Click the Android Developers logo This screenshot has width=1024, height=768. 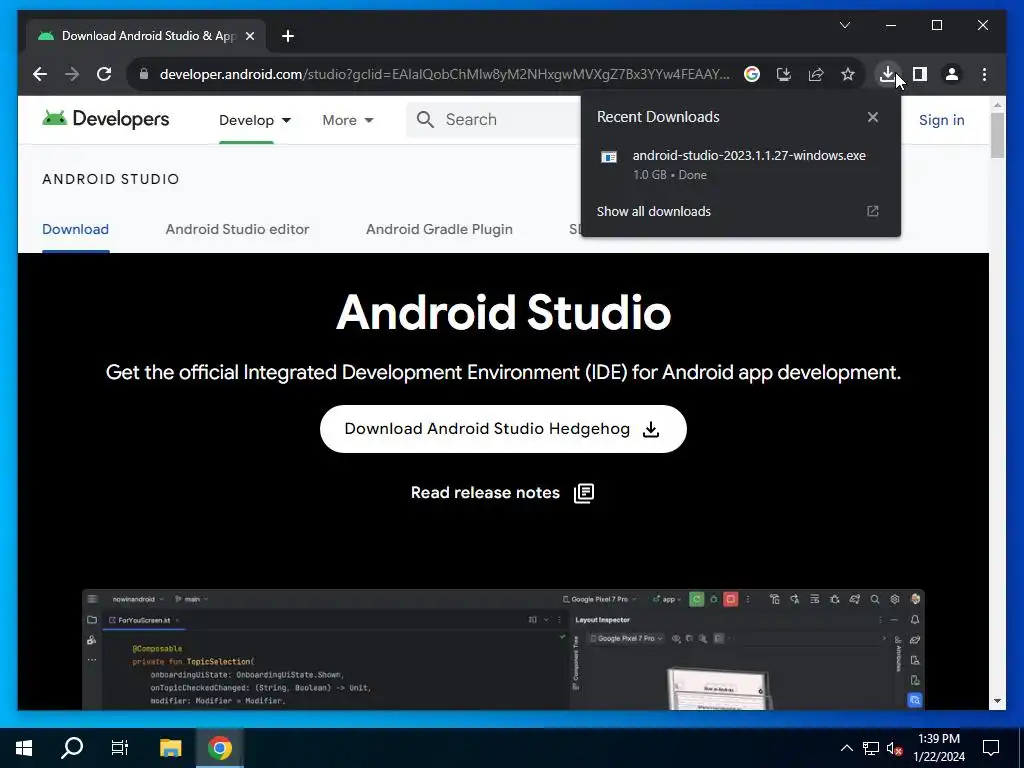pos(106,119)
